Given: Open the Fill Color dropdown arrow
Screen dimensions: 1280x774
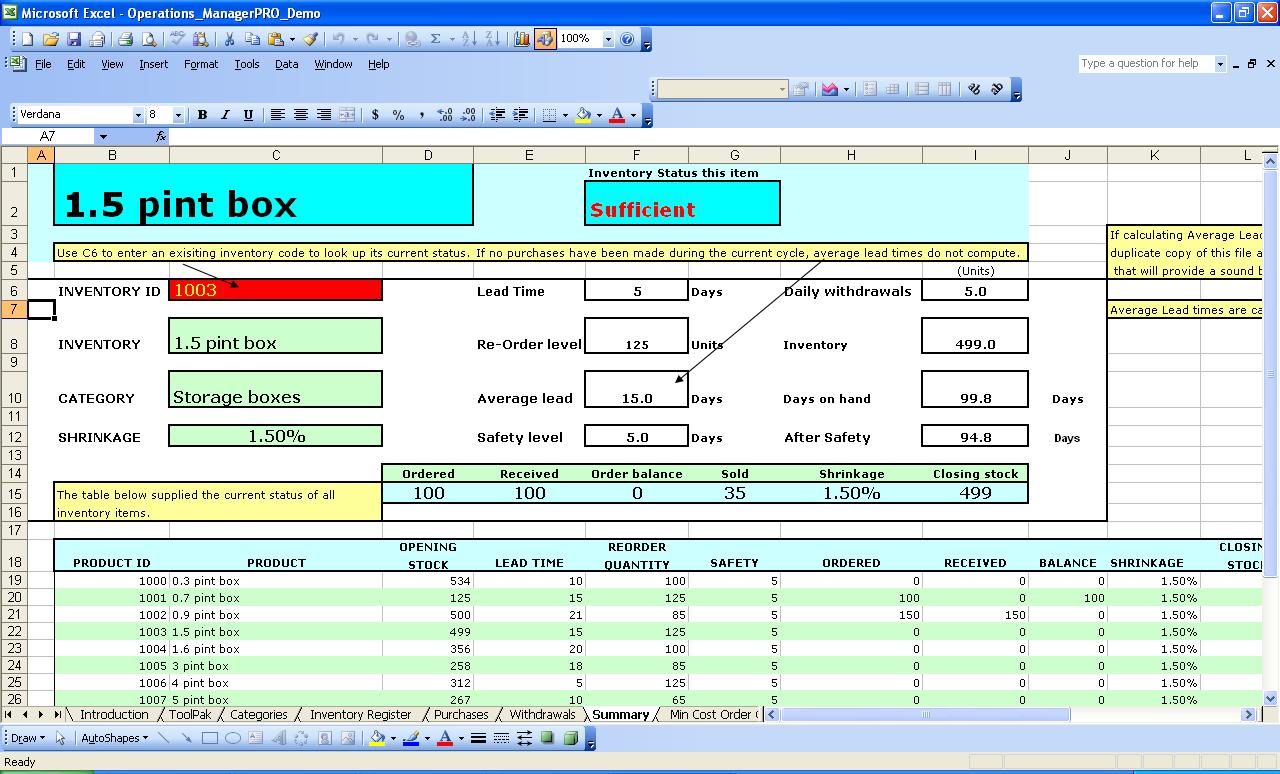Looking at the screenshot, I should click(x=600, y=114).
